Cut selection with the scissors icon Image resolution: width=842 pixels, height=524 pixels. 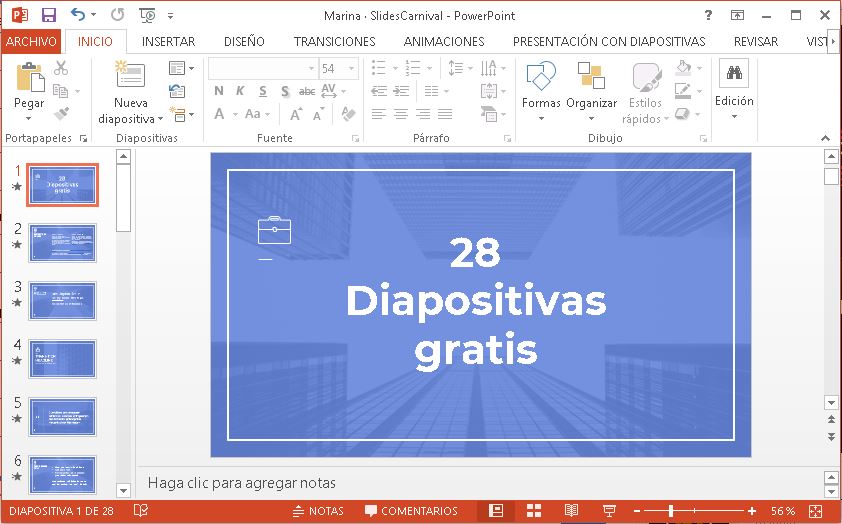[61, 68]
